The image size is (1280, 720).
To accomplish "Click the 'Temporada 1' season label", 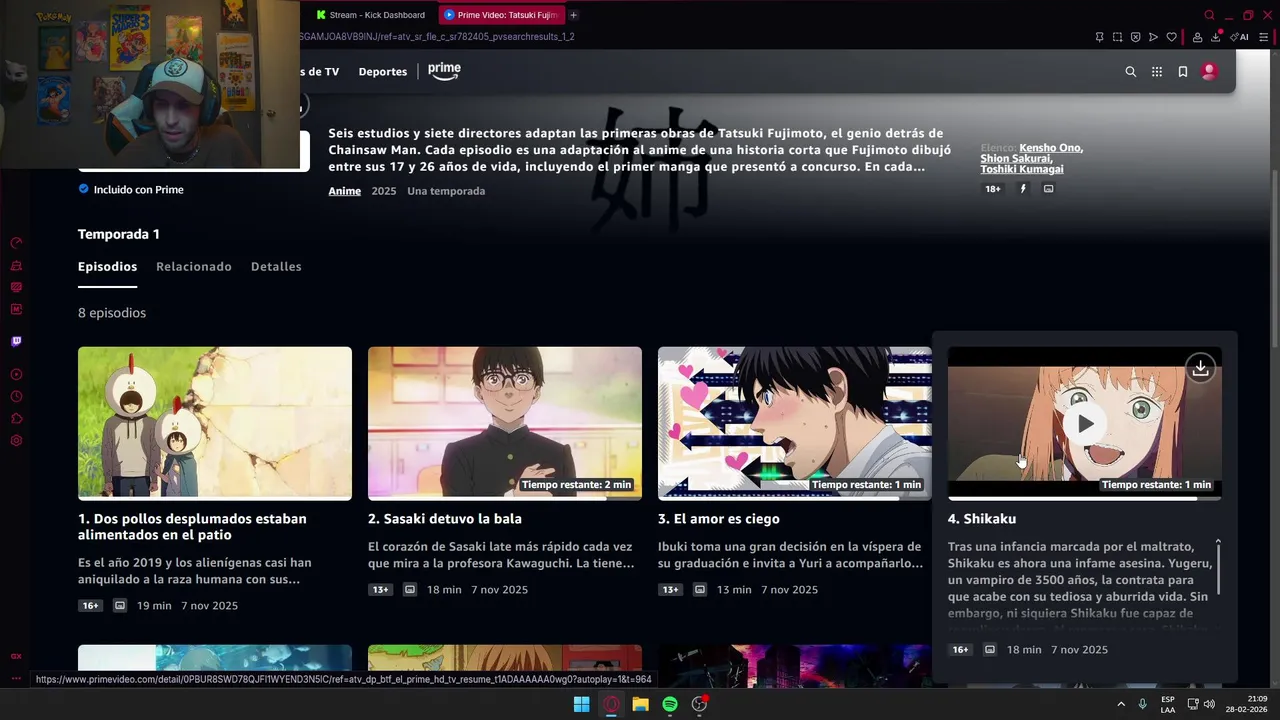I will tap(119, 234).
